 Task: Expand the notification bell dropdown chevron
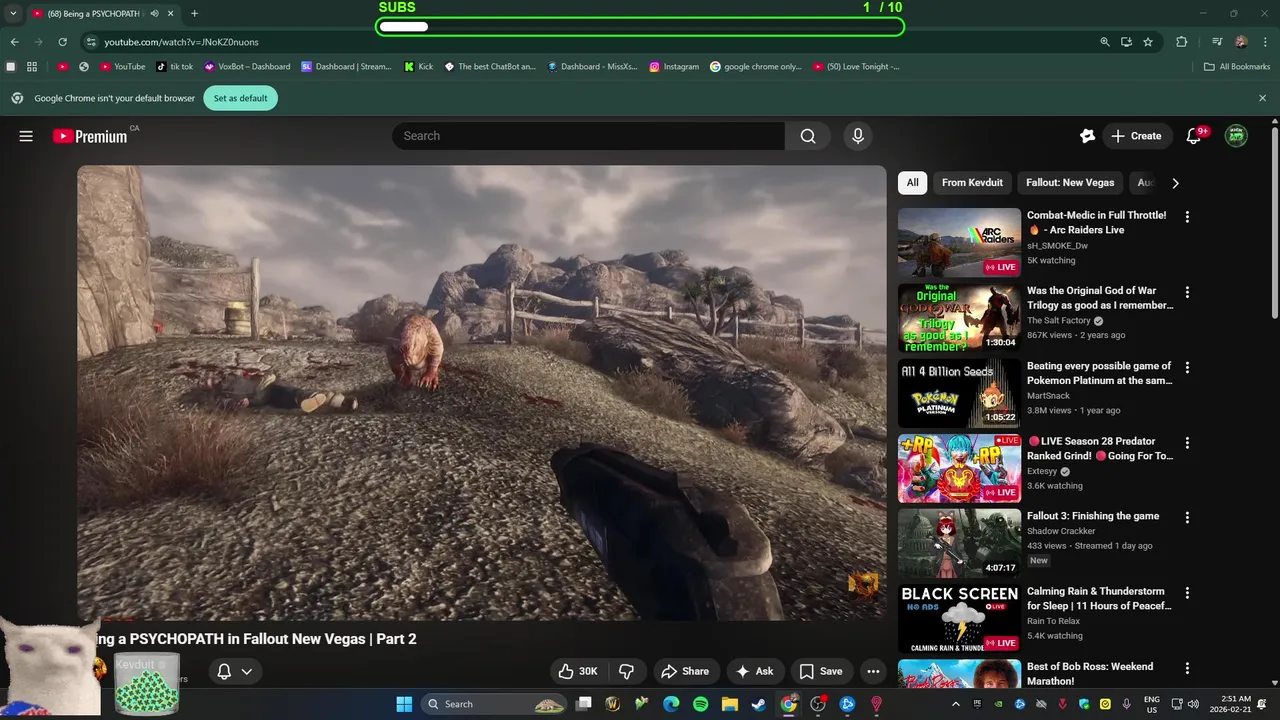[247, 672]
